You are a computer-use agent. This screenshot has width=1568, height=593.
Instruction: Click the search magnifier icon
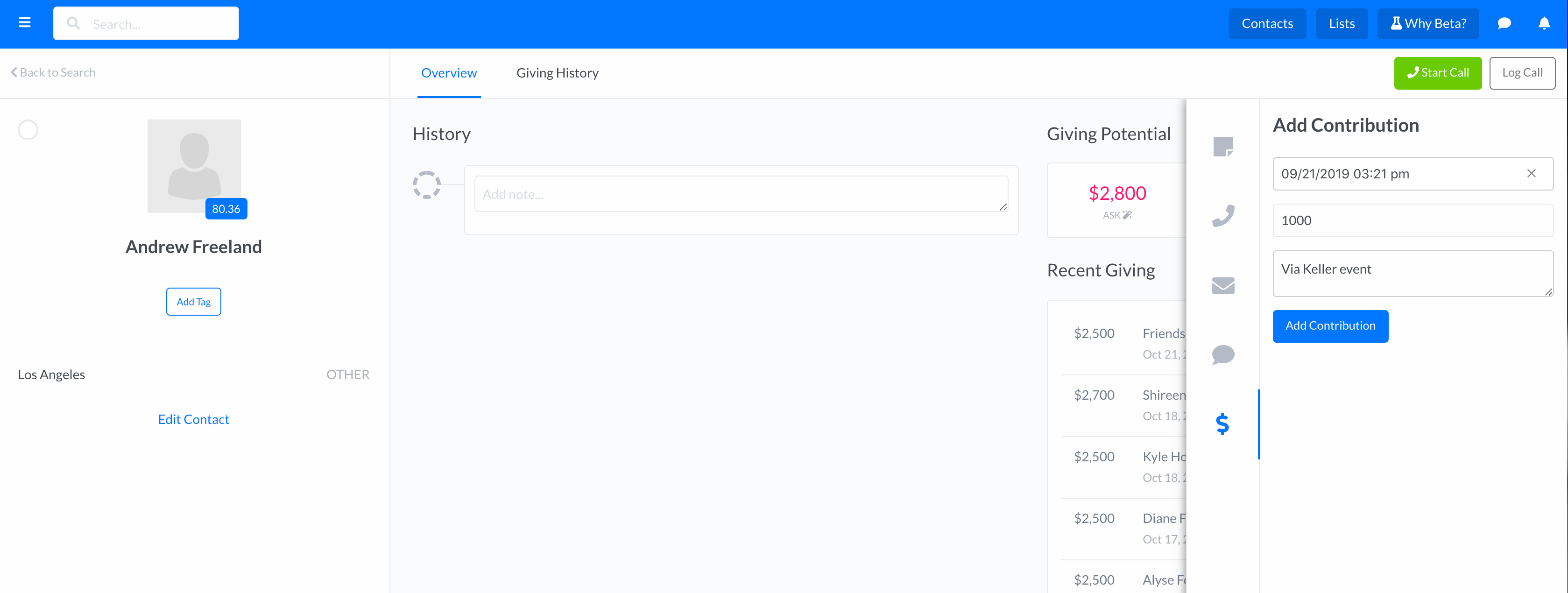coord(73,23)
